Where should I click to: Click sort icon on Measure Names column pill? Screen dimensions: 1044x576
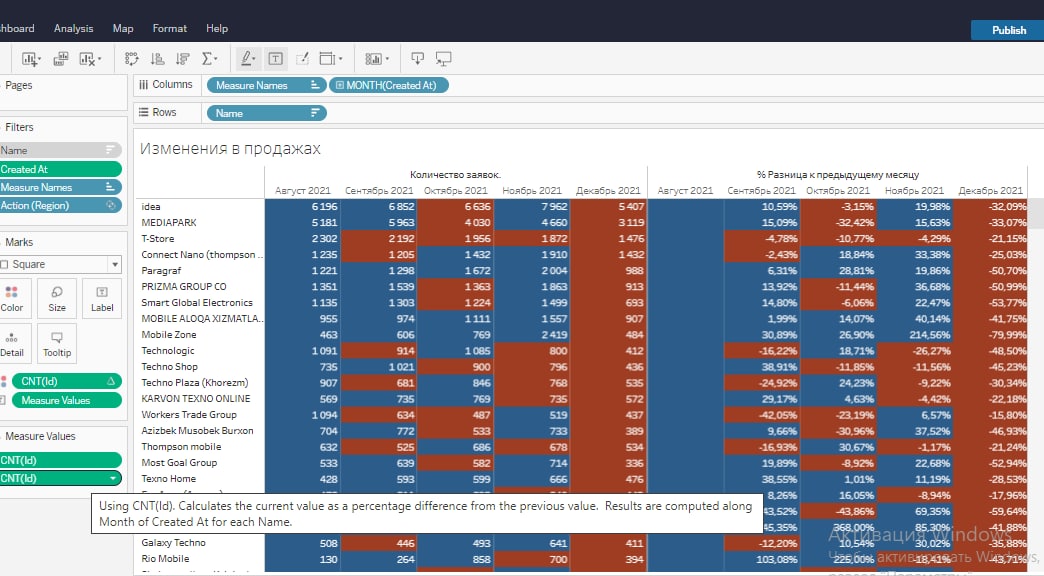(315, 85)
